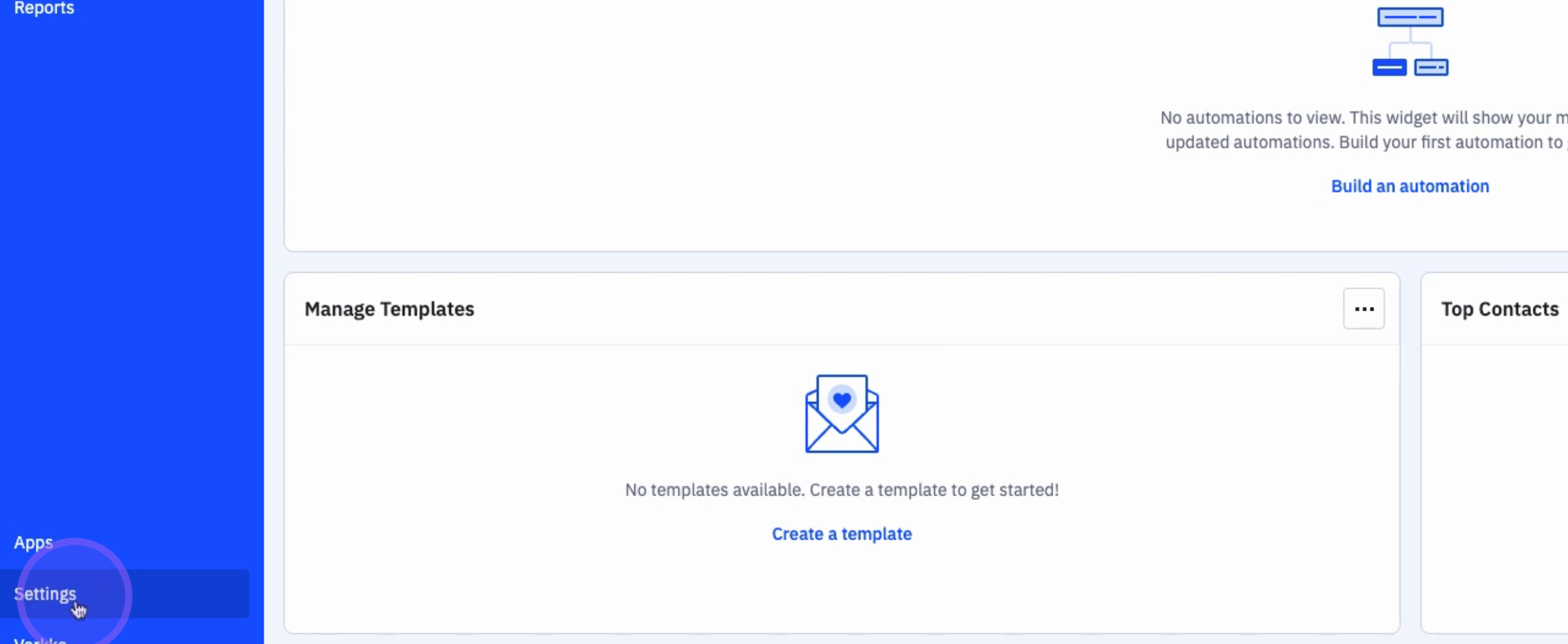This screenshot has width=1568, height=644.
Task: Click the solid blue box in automation flowchart
Action: (x=1389, y=67)
